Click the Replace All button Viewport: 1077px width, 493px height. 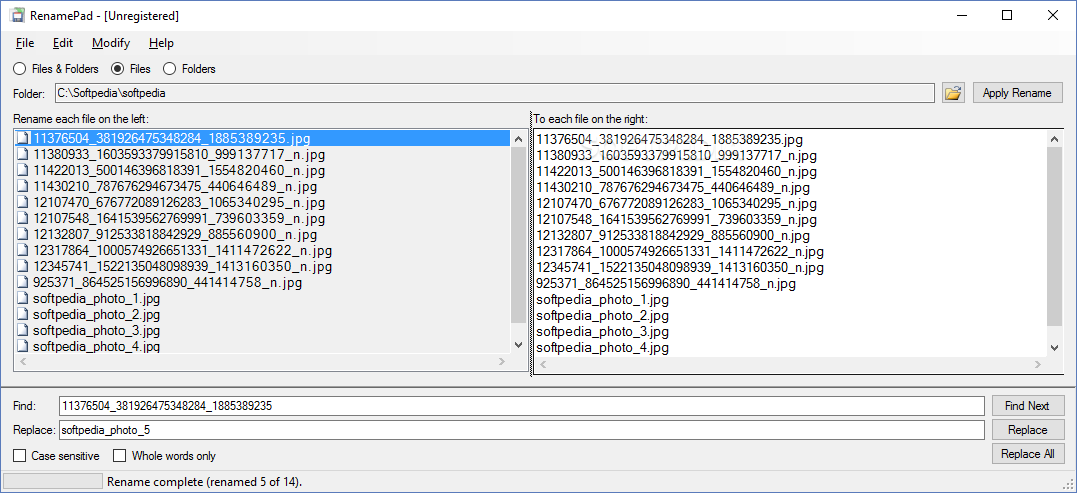(1028, 454)
